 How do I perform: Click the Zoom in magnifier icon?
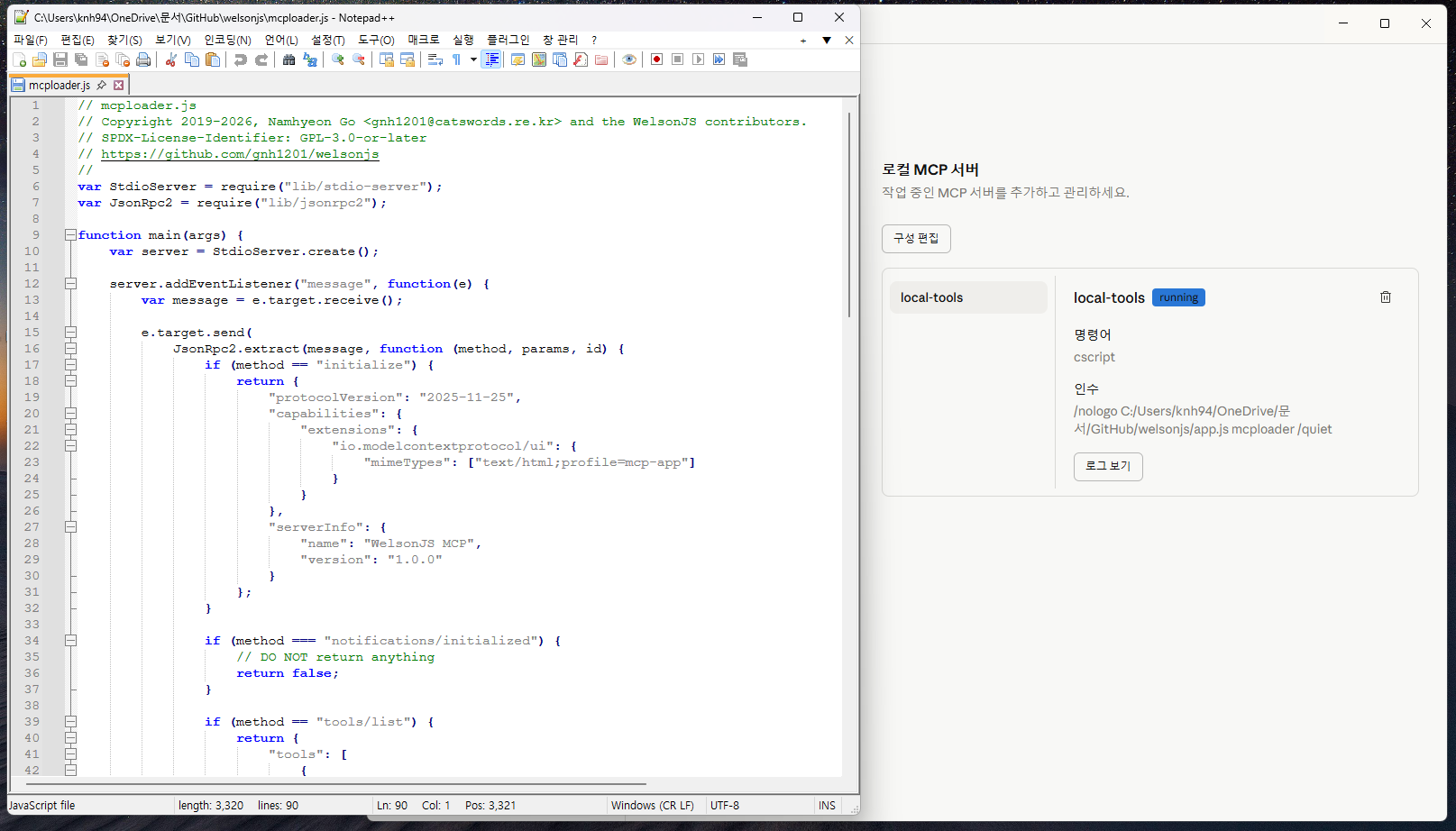click(338, 59)
